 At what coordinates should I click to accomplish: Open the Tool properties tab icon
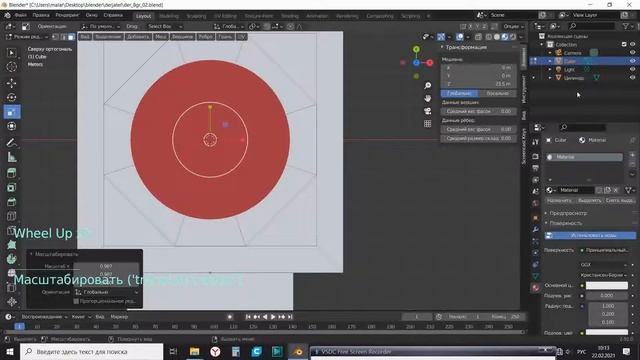click(x=536, y=142)
